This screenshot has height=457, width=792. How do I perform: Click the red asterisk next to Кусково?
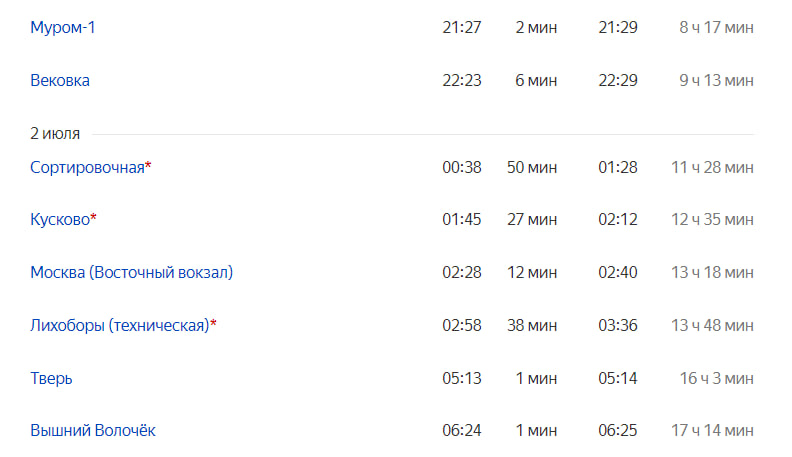coord(93,217)
